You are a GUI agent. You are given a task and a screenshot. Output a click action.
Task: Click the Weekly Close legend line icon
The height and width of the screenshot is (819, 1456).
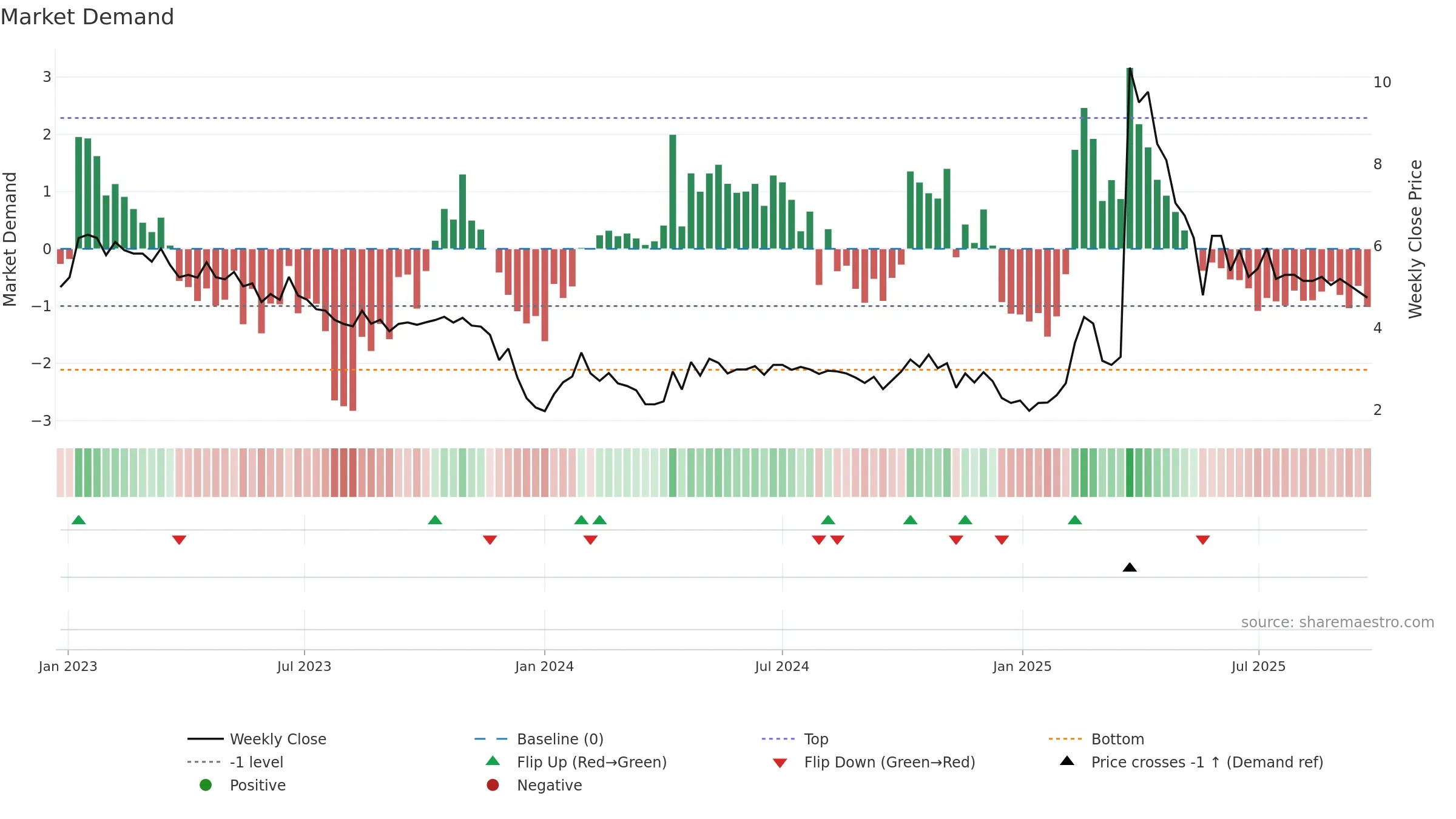point(205,739)
